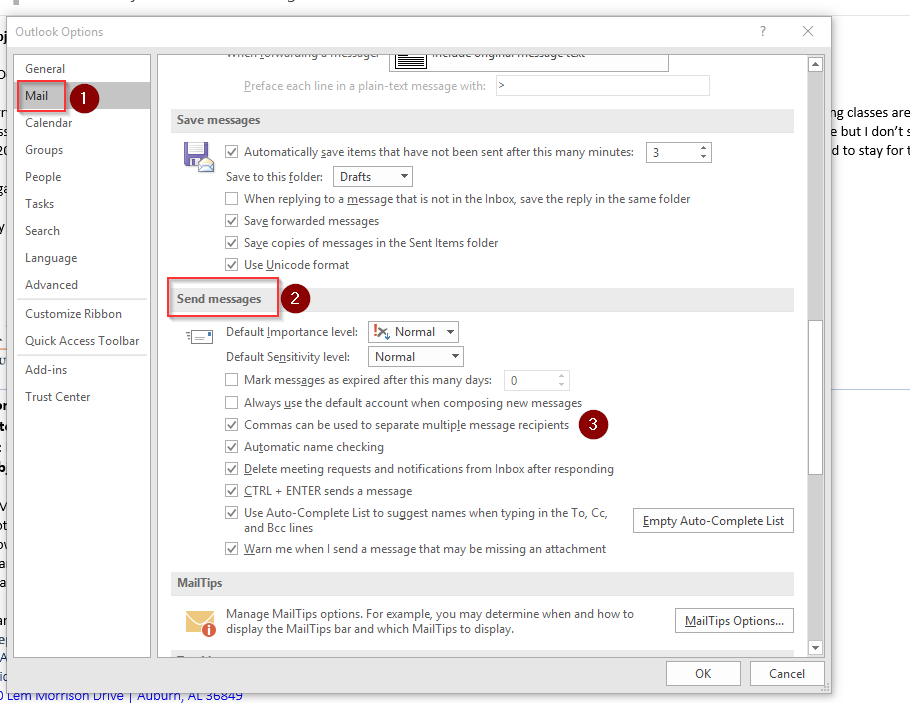Click the Help question mark icon
910x703 pixels.
pyautogui.click(x=763, y=32)
